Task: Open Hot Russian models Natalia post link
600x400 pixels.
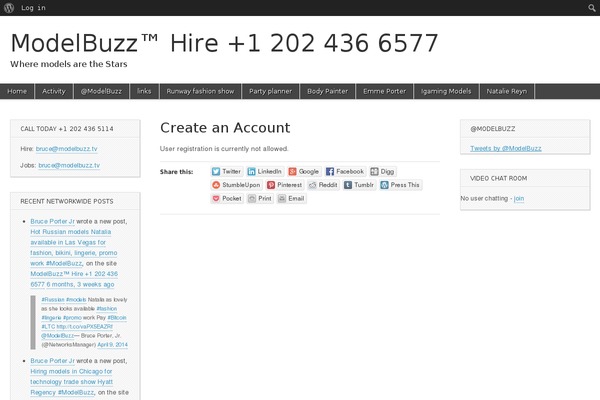Action: point(74,248)
